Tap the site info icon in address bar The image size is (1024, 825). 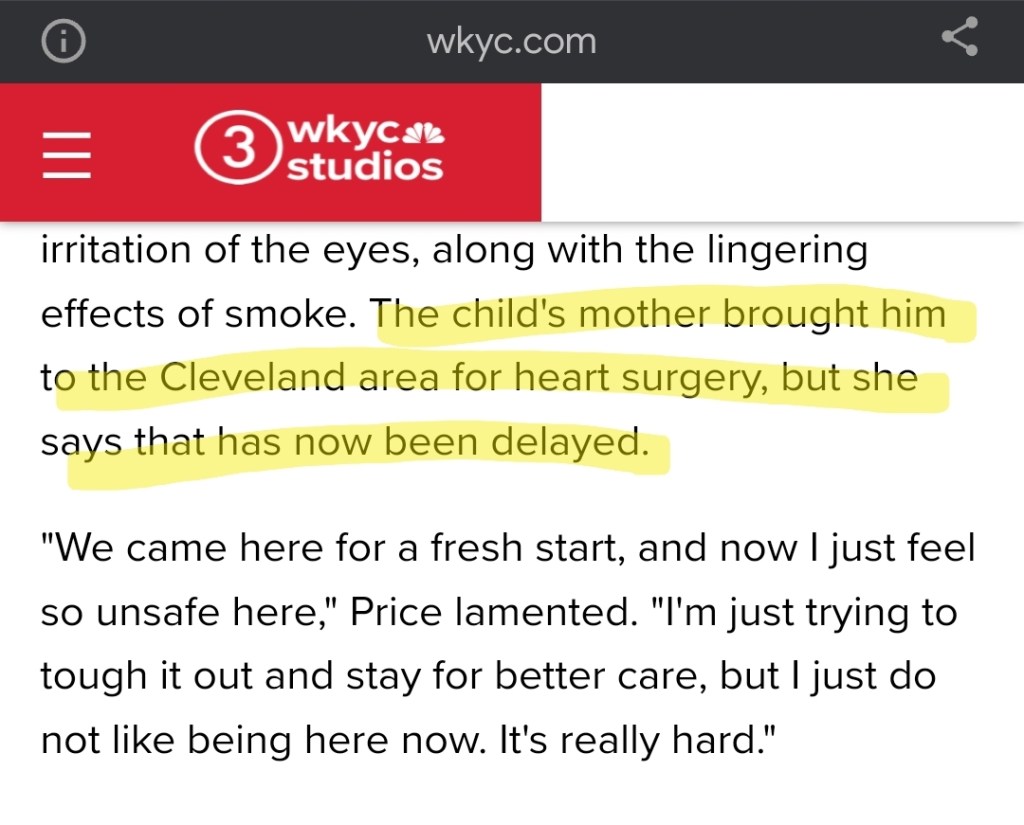[x=63, y=41]
